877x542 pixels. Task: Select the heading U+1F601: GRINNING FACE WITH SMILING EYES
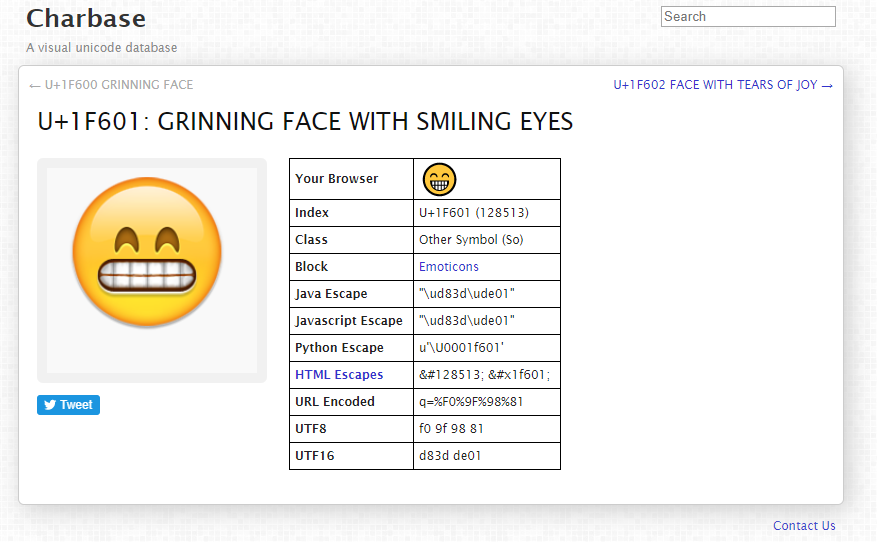[305, 122]
